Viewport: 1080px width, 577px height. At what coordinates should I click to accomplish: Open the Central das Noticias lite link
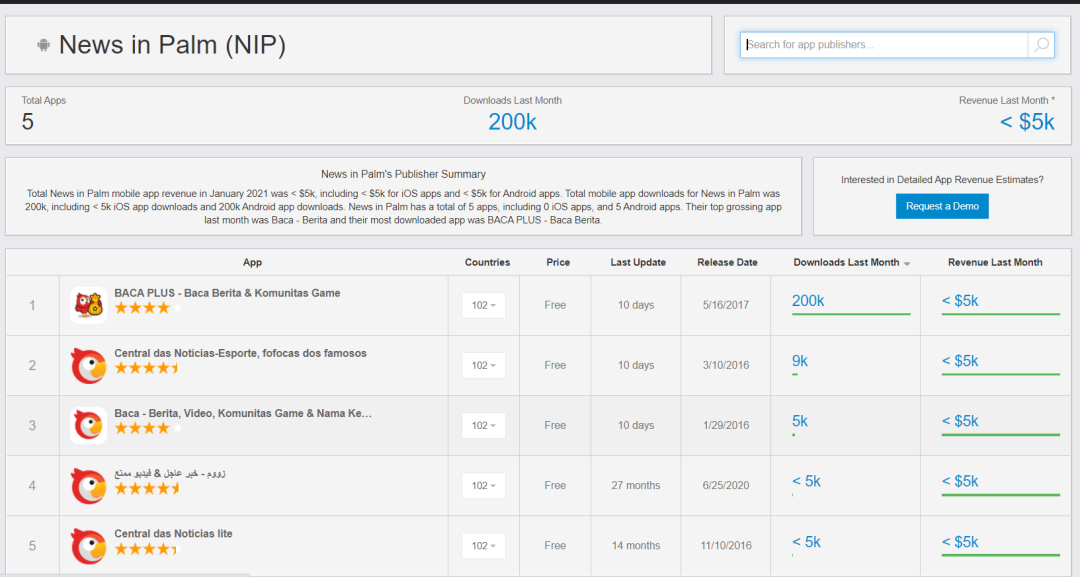[x=173, y=534]
